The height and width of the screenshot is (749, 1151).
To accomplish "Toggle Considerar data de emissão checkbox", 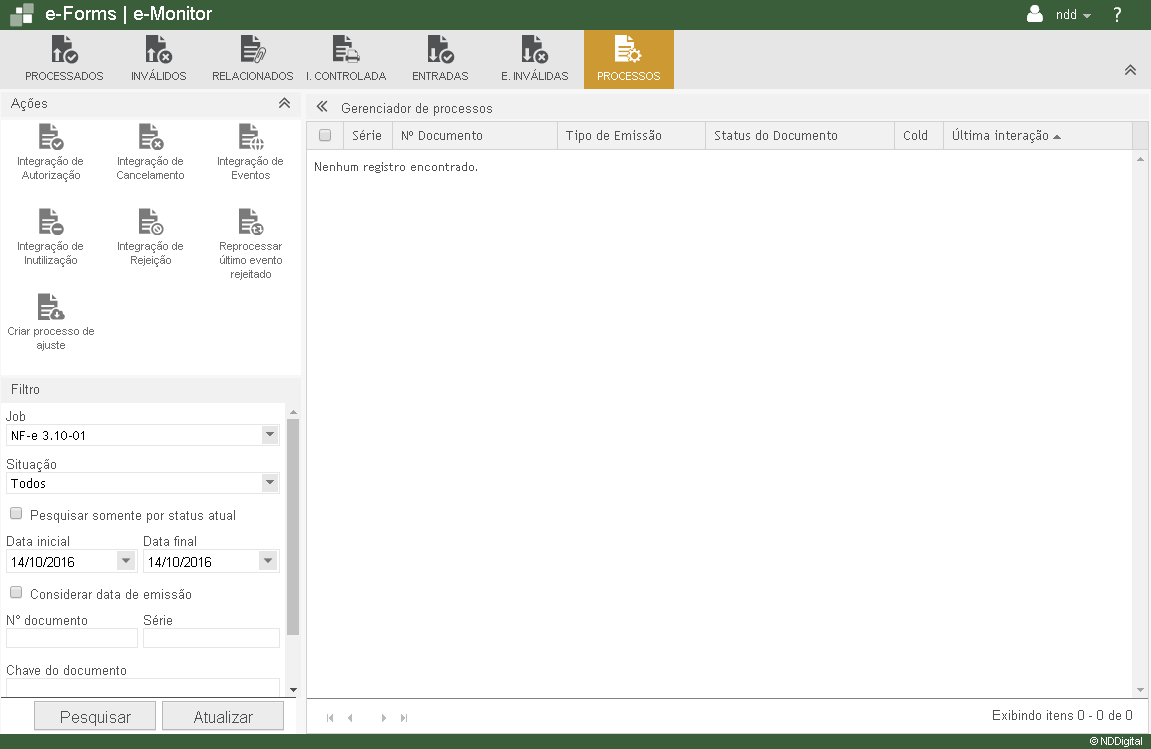I will point(16,593).
